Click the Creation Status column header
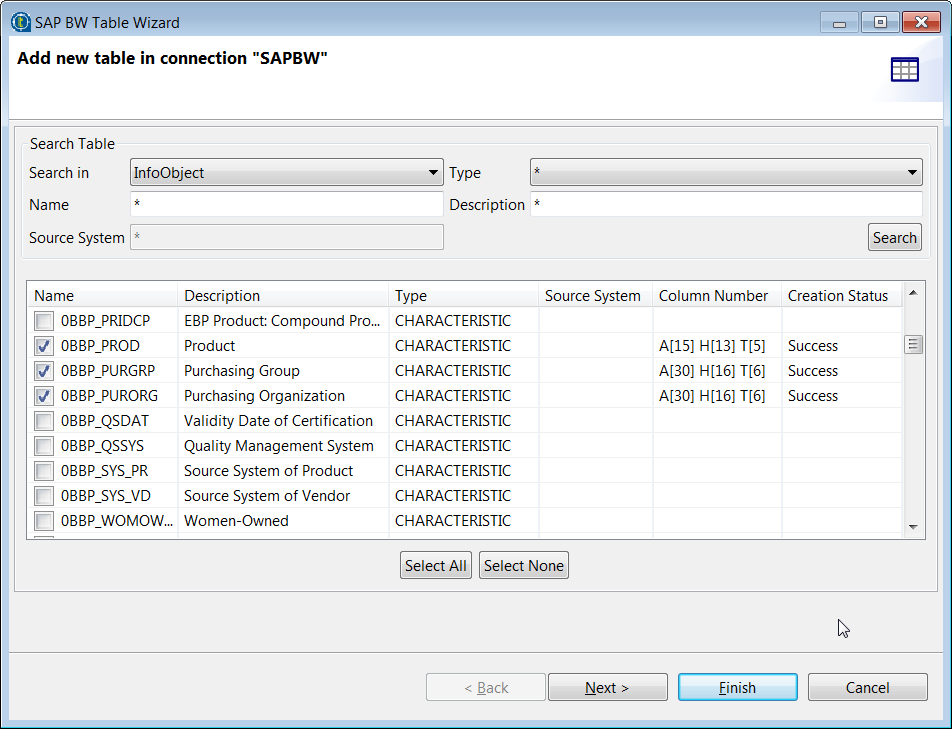 point(838,296)
